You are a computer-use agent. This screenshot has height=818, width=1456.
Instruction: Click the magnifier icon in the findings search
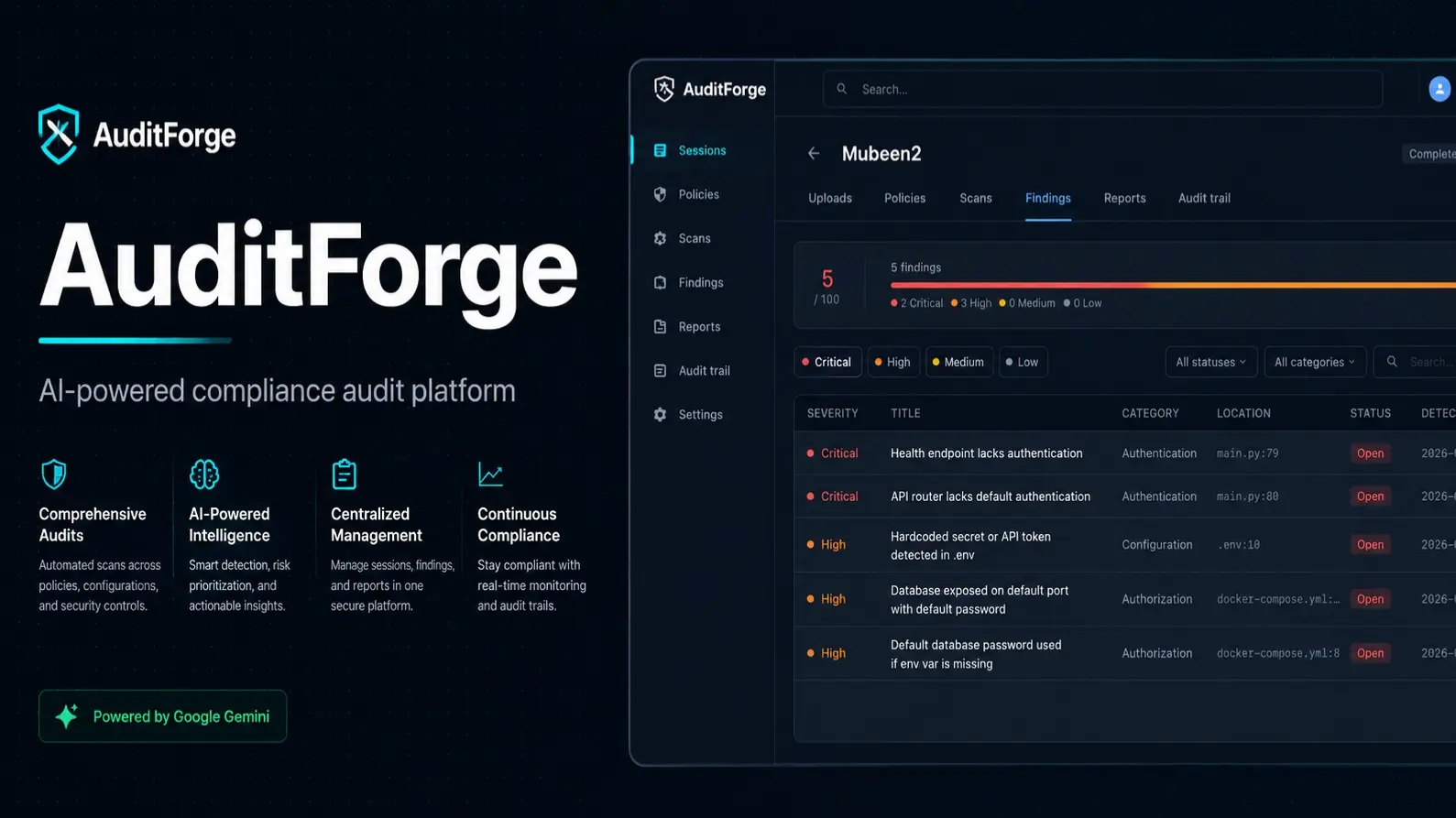click(1392, 362)
